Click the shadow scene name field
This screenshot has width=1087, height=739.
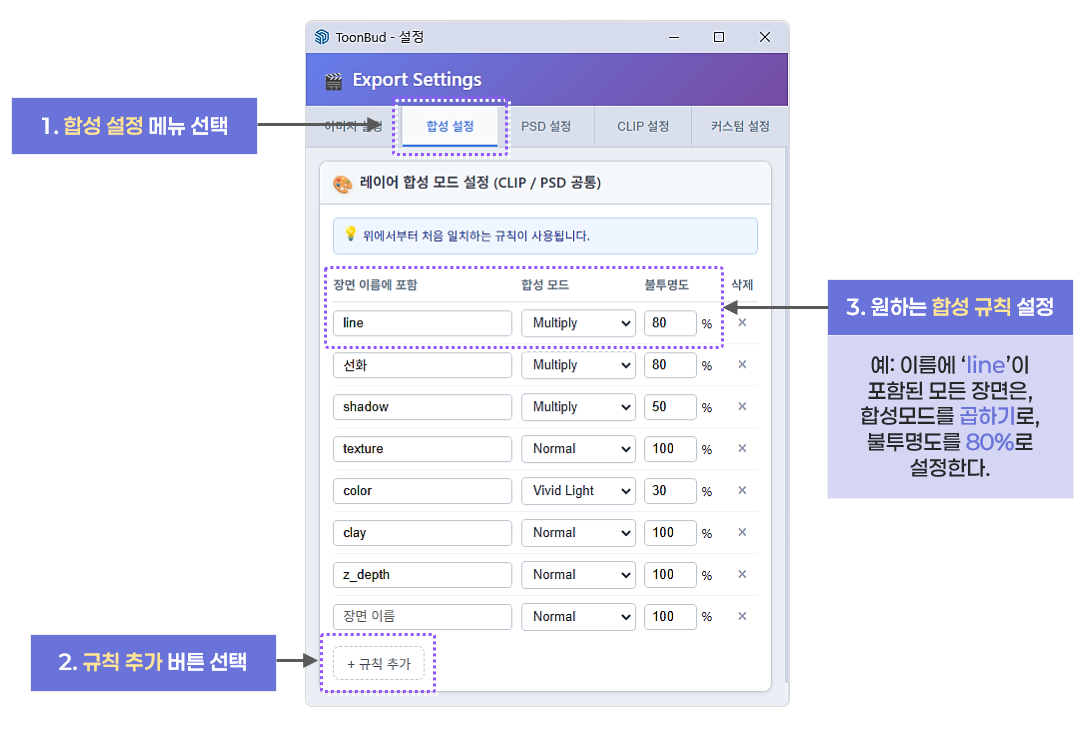422,407
